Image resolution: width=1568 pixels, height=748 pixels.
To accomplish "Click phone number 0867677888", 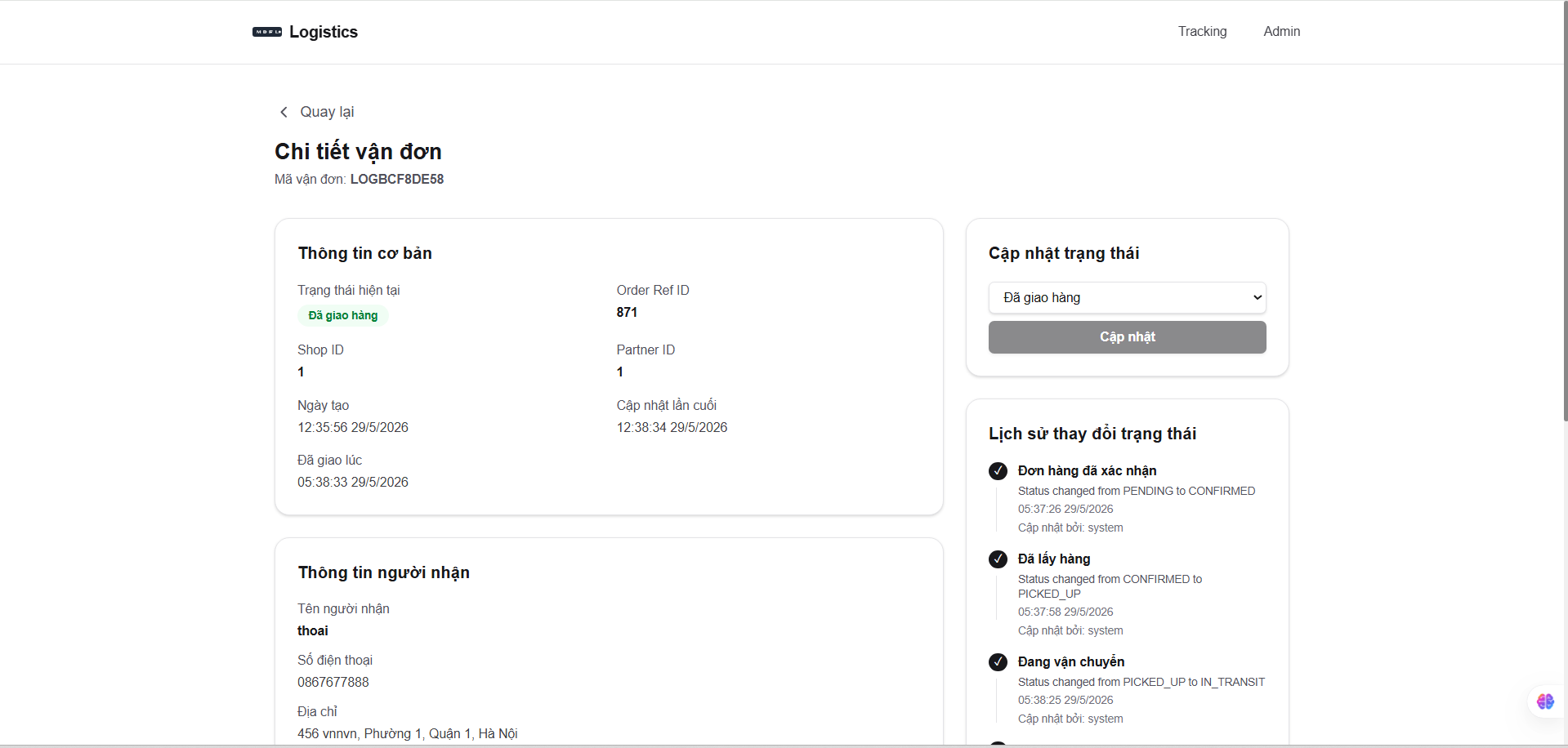I will [333, 682].
